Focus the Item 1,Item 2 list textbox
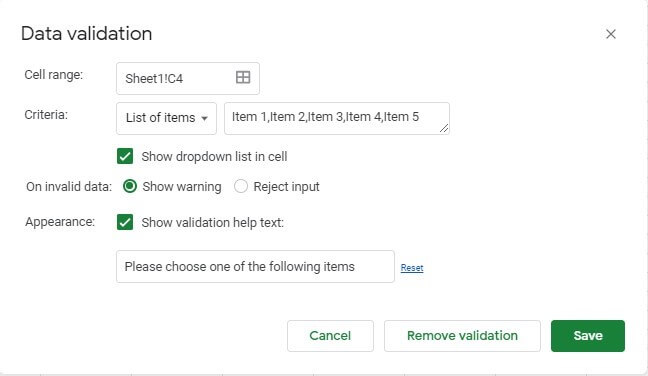 coord(337,118)
